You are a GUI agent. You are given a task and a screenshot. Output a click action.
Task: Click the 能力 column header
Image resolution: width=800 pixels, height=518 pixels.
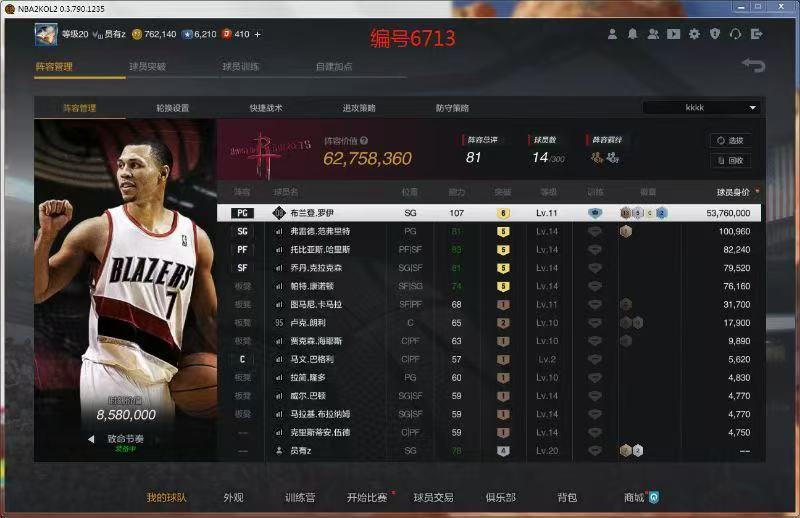[457, 192]
